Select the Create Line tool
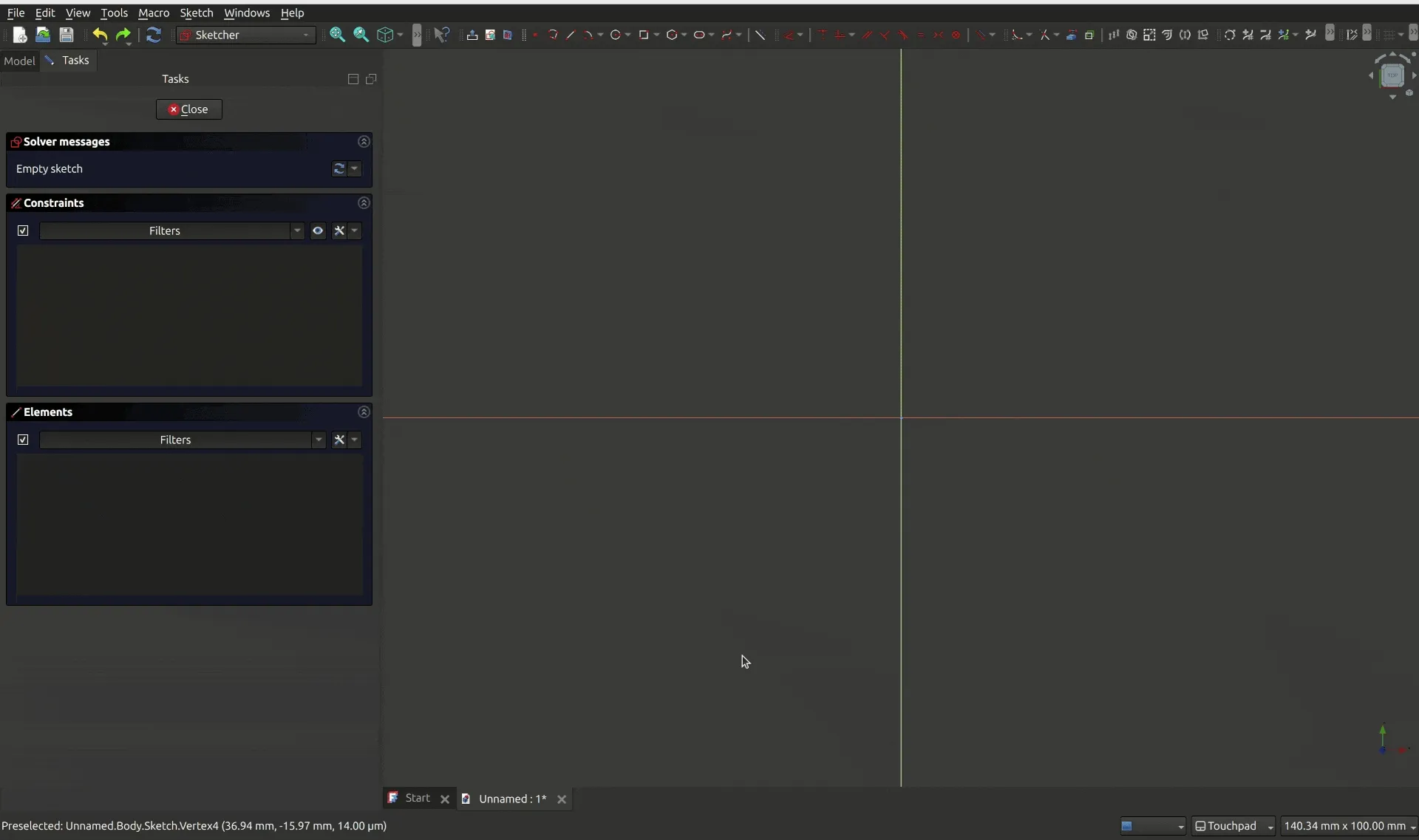 [570, 35]
